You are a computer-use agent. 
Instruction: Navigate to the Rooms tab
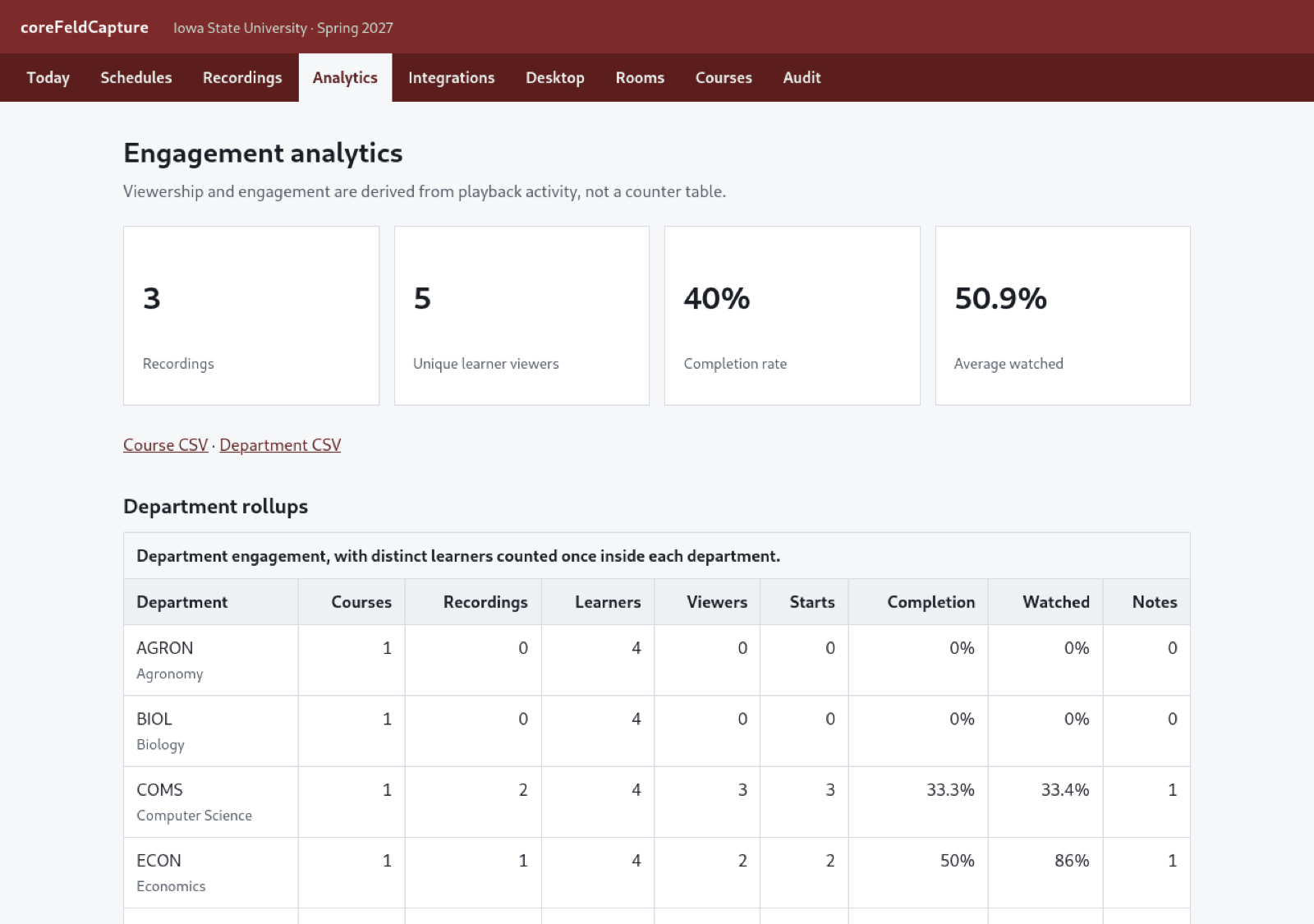pyautogui.click(x=640, y=77)
